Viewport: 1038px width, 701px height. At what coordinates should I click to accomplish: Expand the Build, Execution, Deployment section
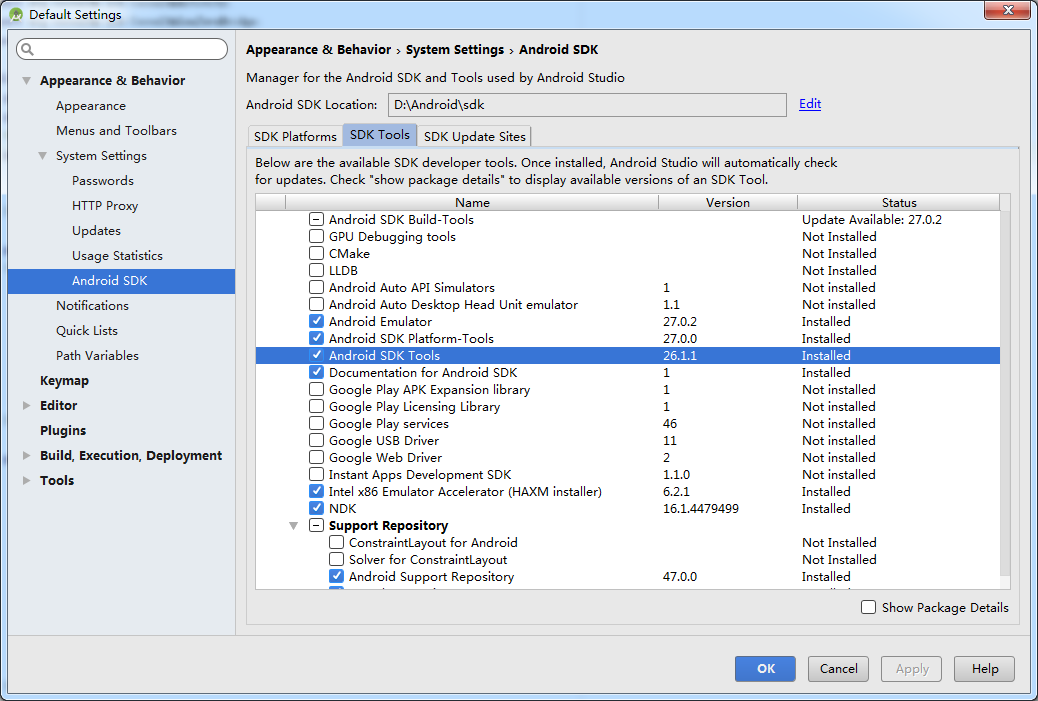click(26, 456)
